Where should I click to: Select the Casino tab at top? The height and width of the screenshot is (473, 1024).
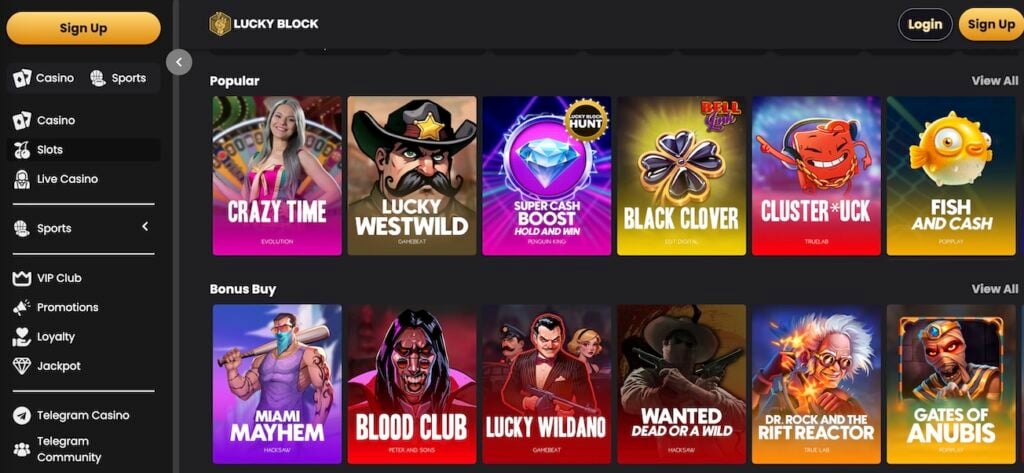click(44, 78)
